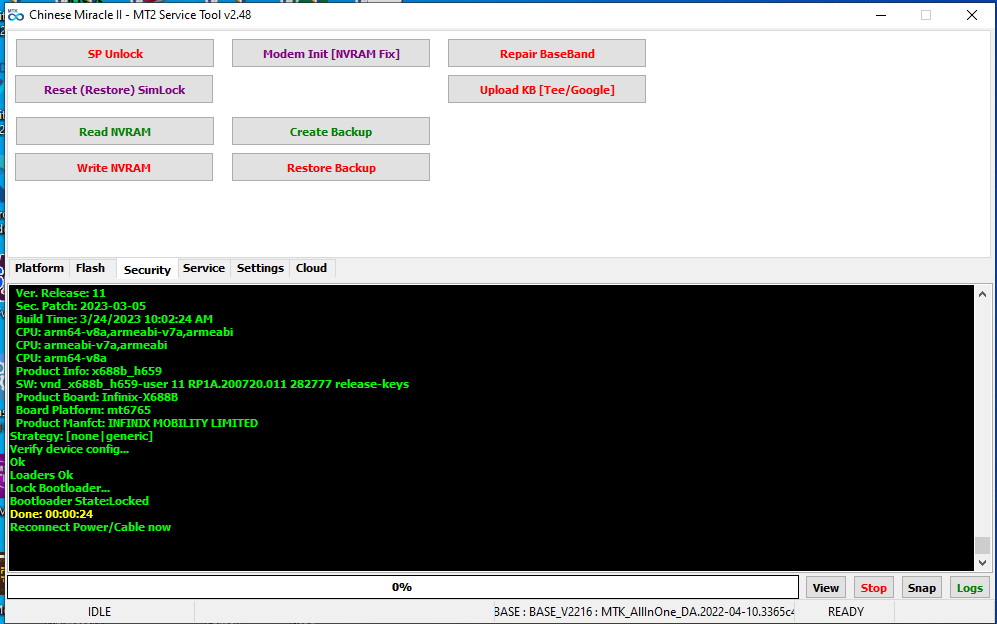Switch to the Platform tab
This screenshot has height=624, width=997.
pyautogui.click(x=39, y=268)
